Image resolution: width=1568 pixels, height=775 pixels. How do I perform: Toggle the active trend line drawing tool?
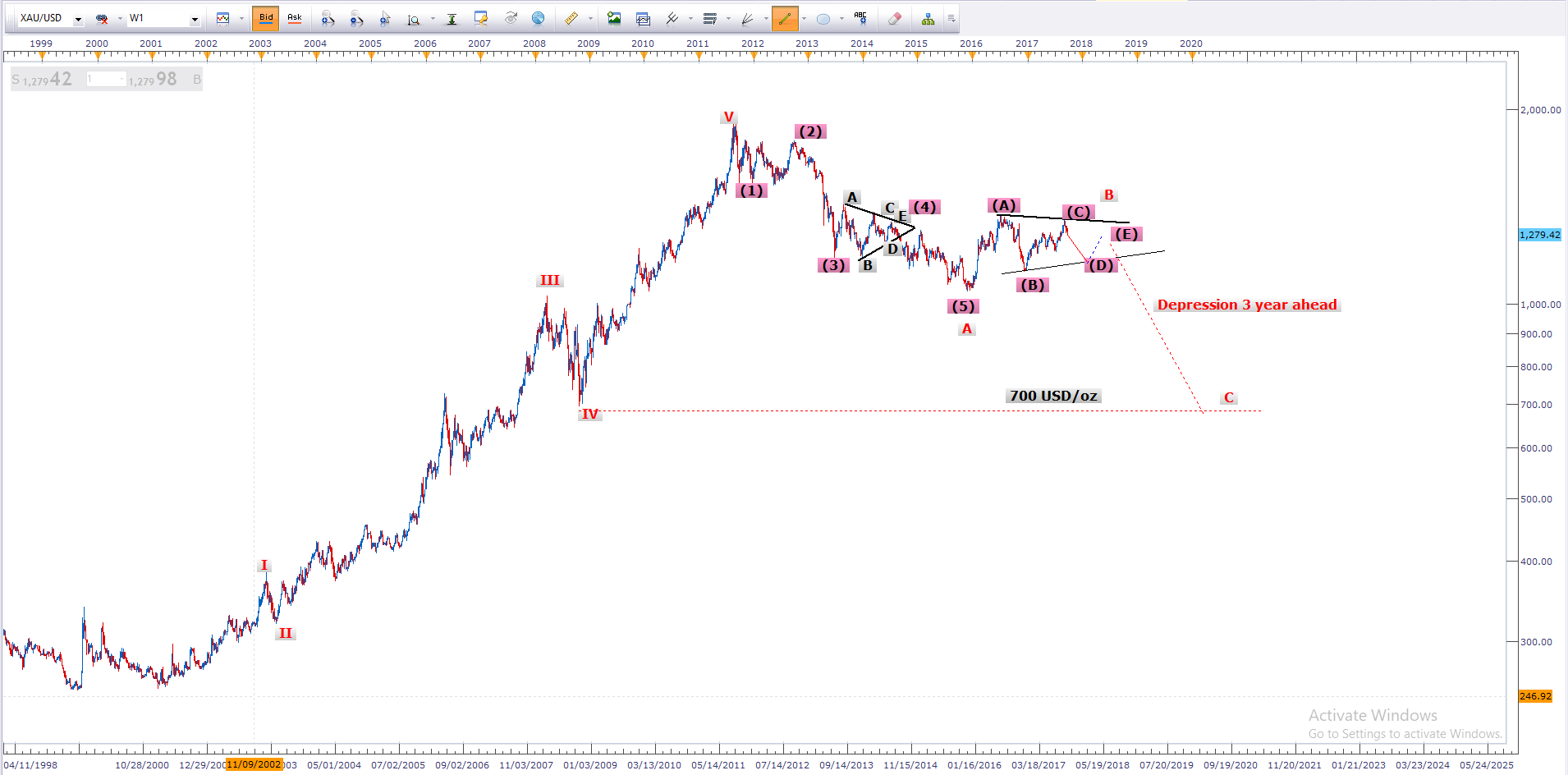pos(784,18)
